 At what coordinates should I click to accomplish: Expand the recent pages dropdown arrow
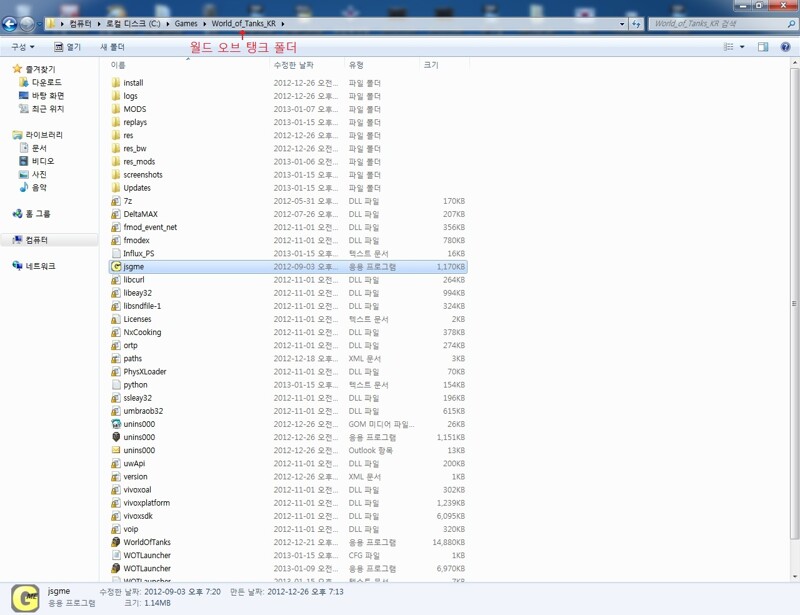pos(39,24)
